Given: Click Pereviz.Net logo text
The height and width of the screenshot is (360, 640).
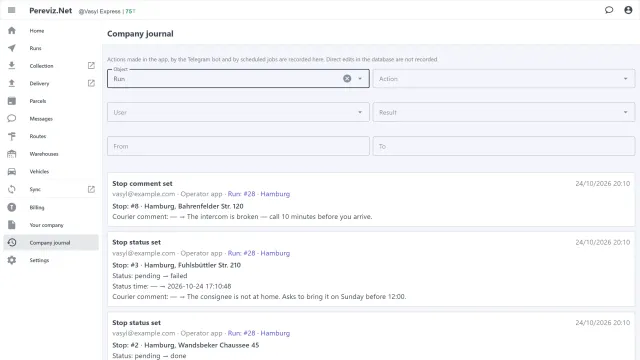Looking at the screenshot, I should (51, 11).
